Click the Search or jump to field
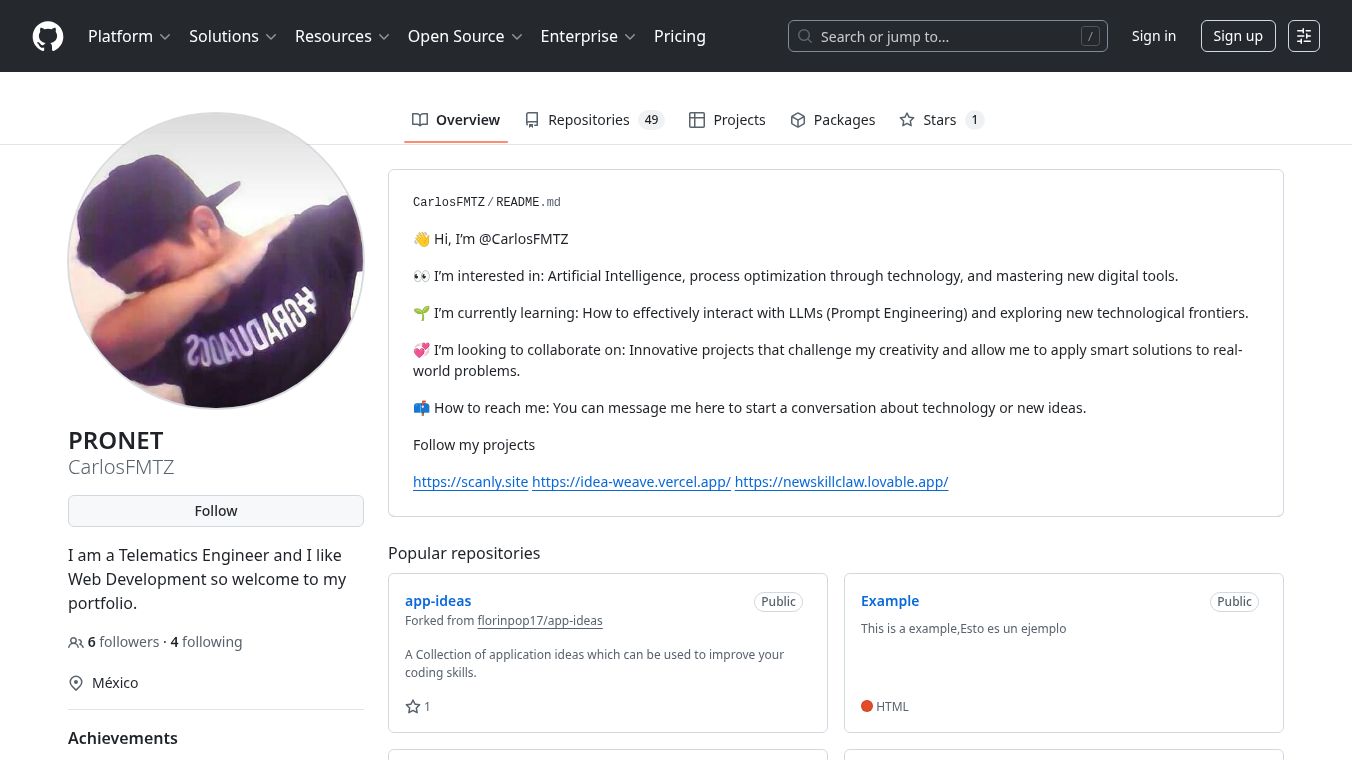Image resolution: width=1352 pixels, height=760 pixels. click(948, 36)
